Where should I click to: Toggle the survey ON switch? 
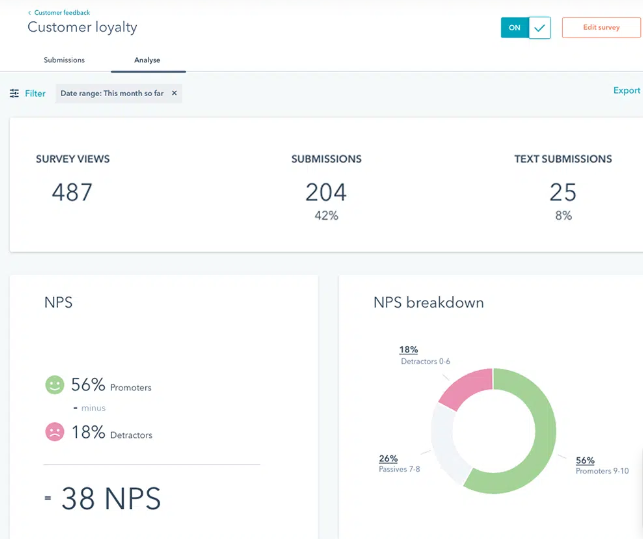coord(514,28)
